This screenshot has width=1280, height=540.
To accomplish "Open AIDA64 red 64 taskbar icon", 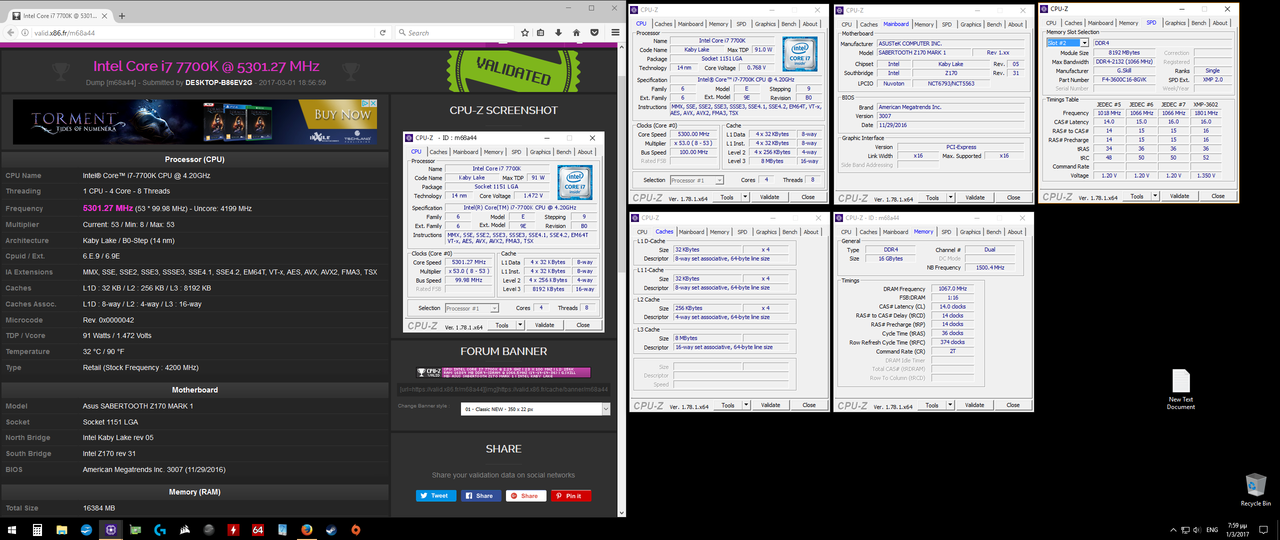I will click(x=257, y=529).
